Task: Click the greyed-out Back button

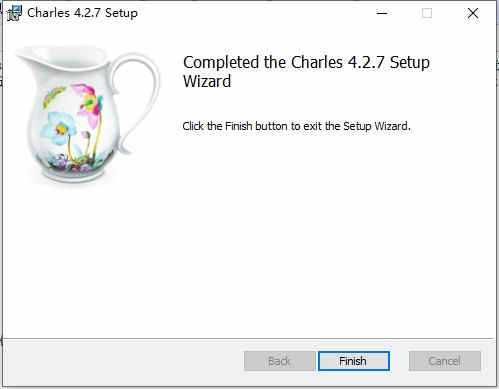Action: coord(279,361)
